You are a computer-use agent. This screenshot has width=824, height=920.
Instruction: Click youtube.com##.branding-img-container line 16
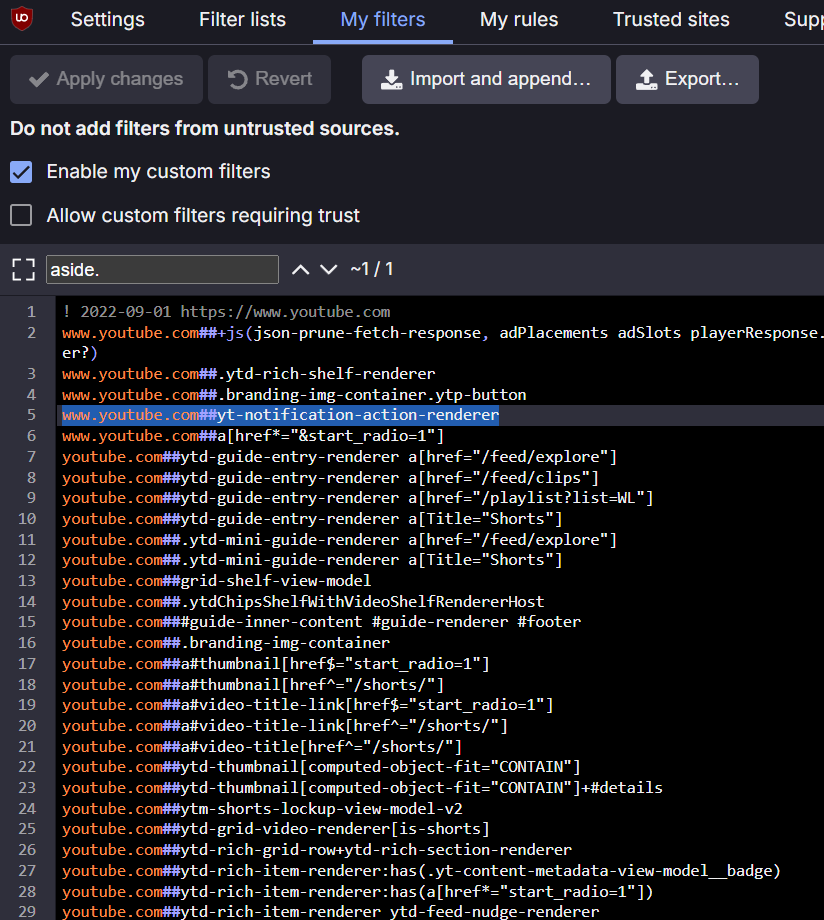(x=226, y=642)
